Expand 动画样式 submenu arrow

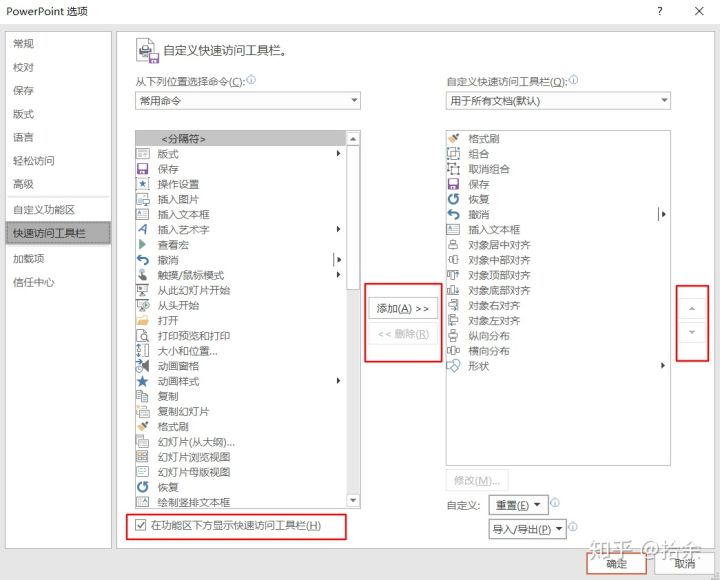[338, 381]
